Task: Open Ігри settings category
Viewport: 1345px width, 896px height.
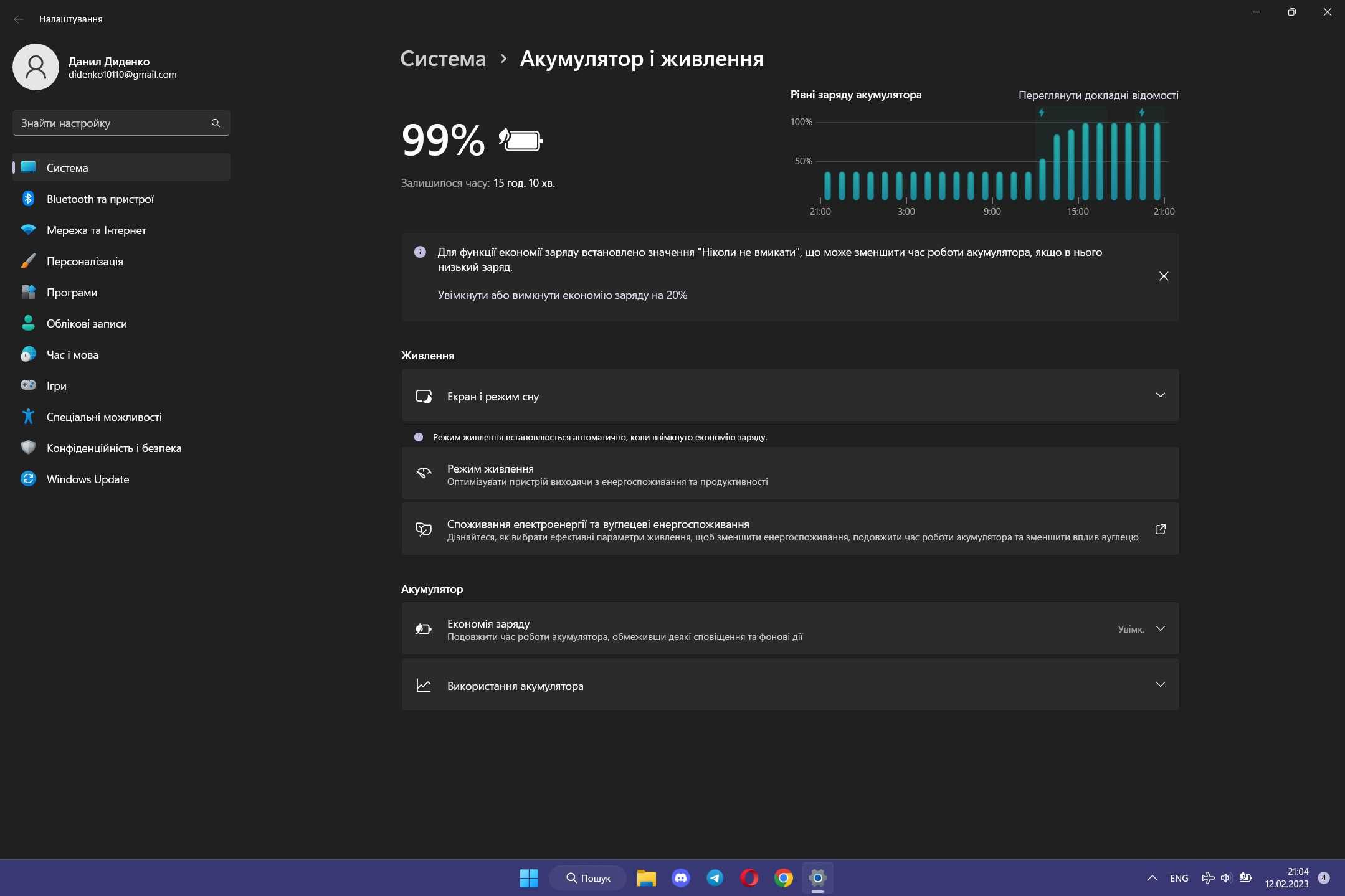Action: pos(121,386)
